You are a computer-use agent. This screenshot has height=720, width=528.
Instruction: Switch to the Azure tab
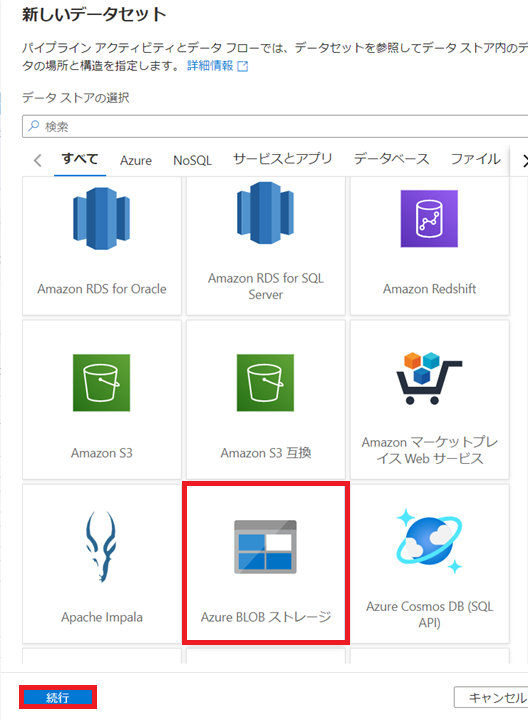(136, 160)
